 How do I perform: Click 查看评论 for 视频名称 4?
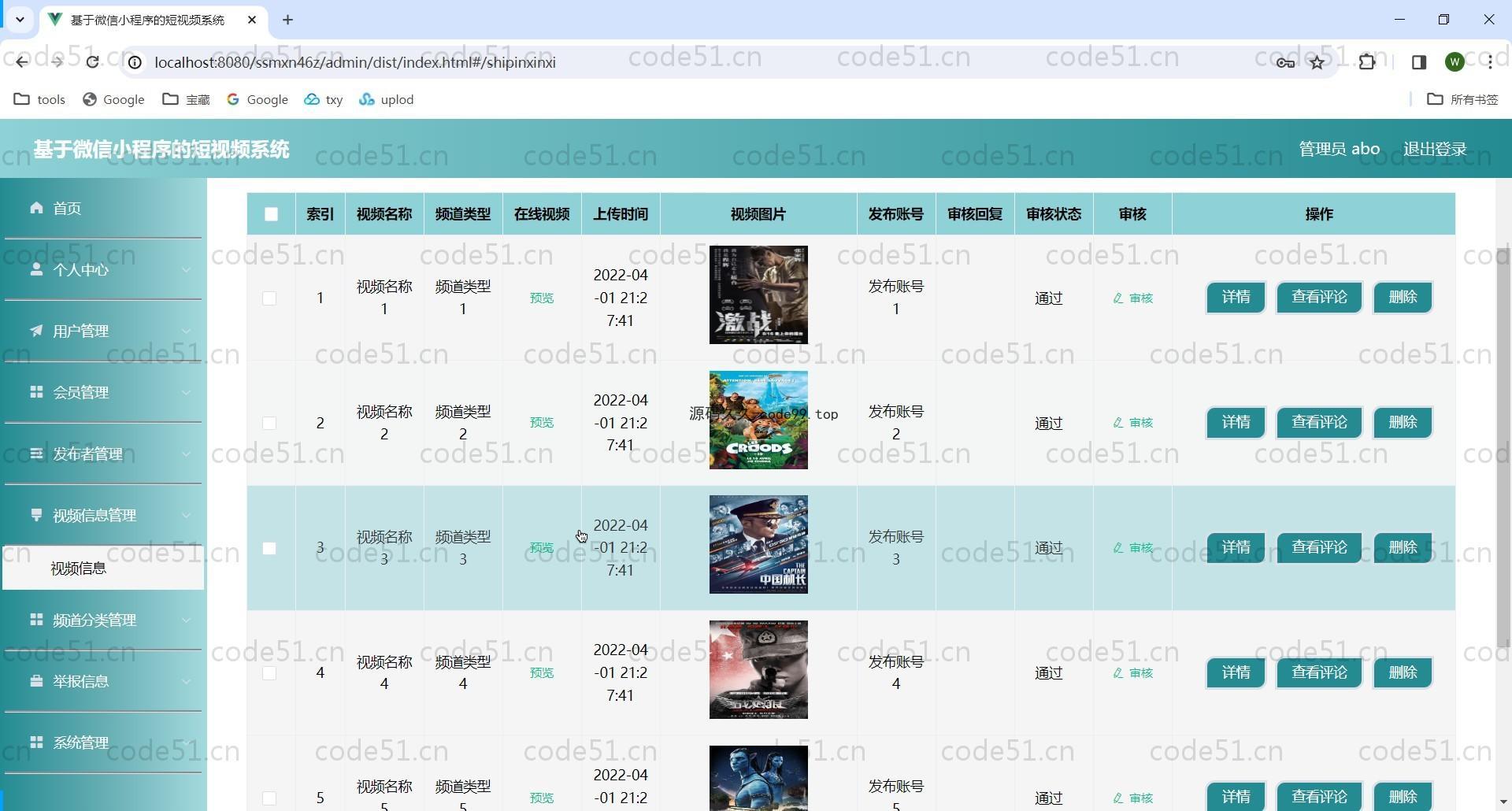click(1319, 672)
